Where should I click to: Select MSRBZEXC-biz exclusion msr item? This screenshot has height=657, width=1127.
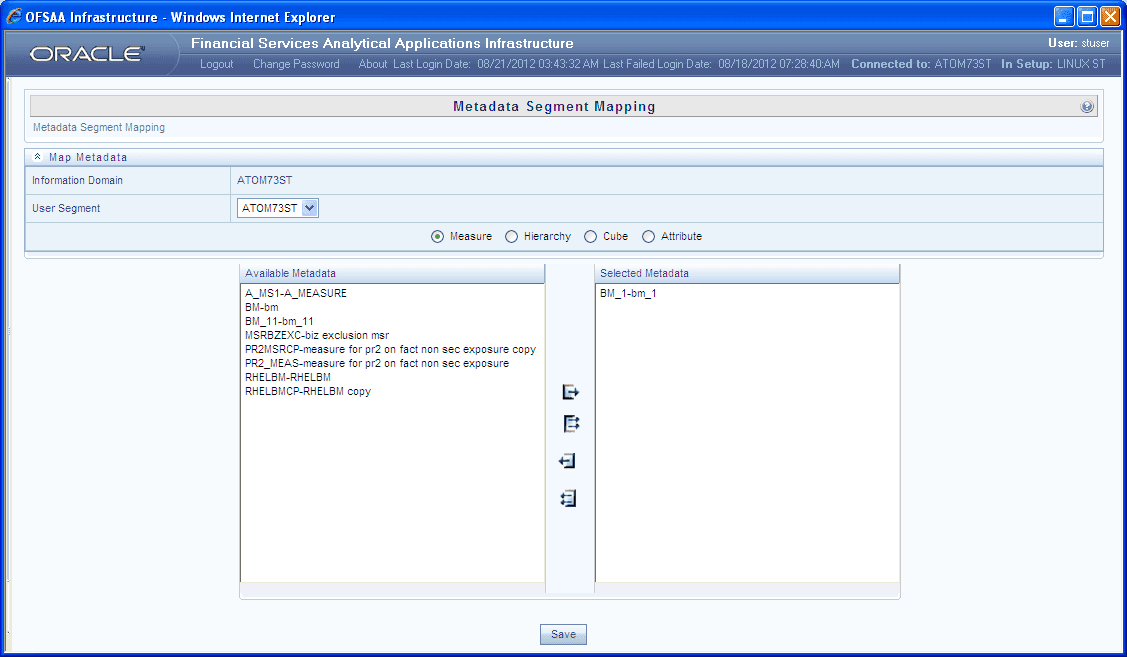pos(317,335)
